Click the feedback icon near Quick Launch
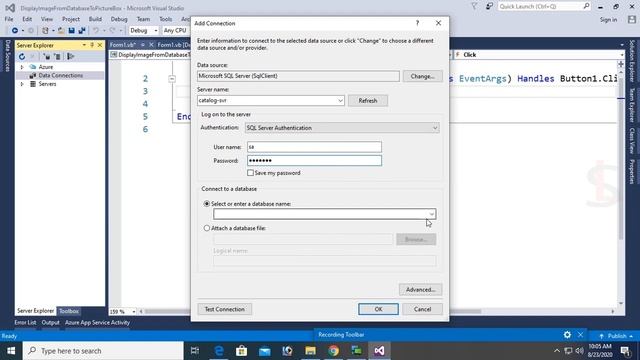Image resolution: width=640 pixels, height=360 pixels. (489, 6)
